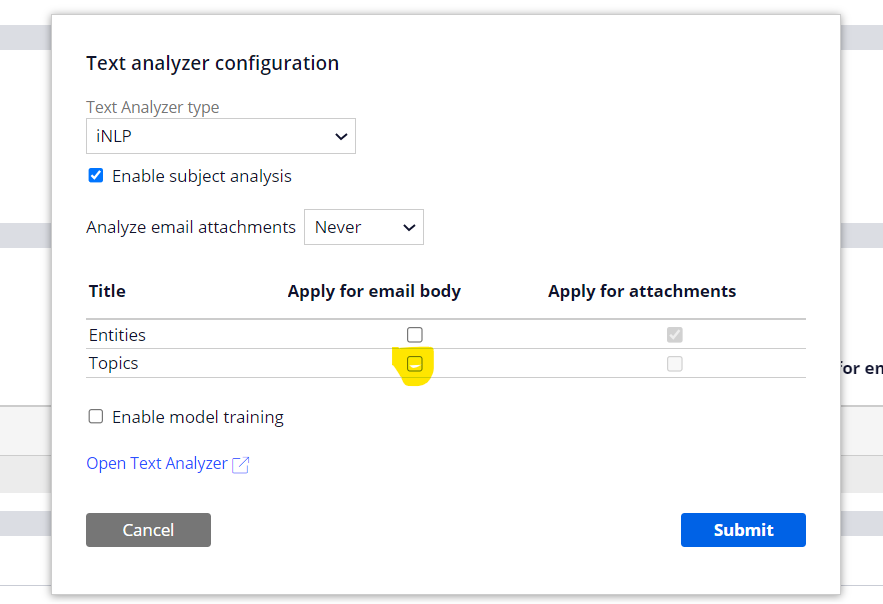Open the Analyze email attachments dropdown
Viewport: 883px width, 604px height.
(x=363, y=227)
